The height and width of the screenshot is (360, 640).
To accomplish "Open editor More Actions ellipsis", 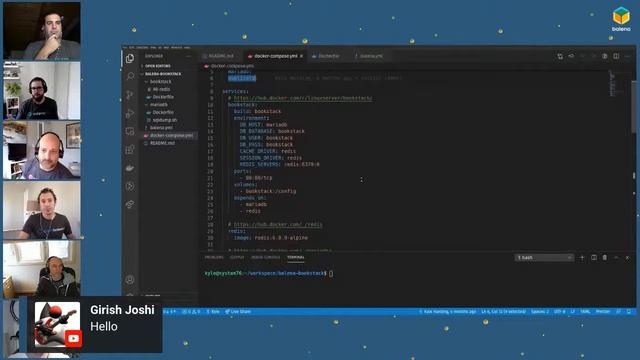I will [x=628, y=56].
